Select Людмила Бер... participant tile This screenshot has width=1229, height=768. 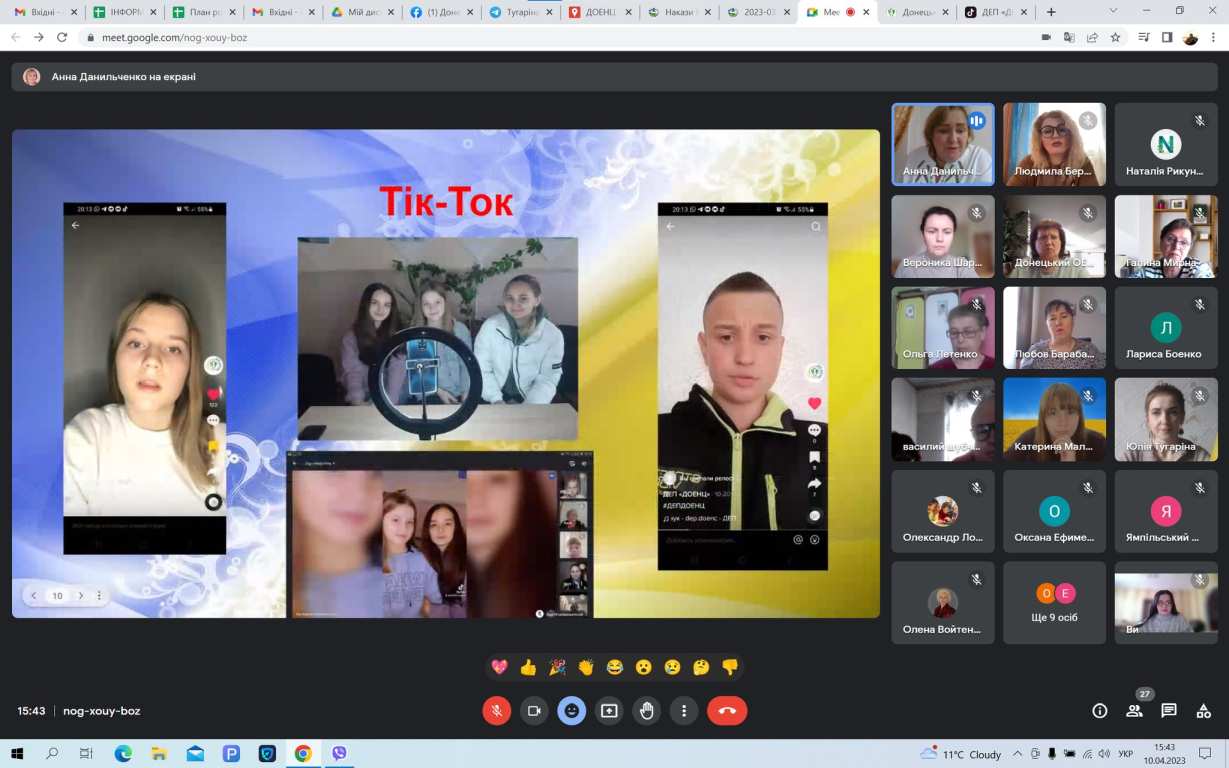tap(1054, 145)
